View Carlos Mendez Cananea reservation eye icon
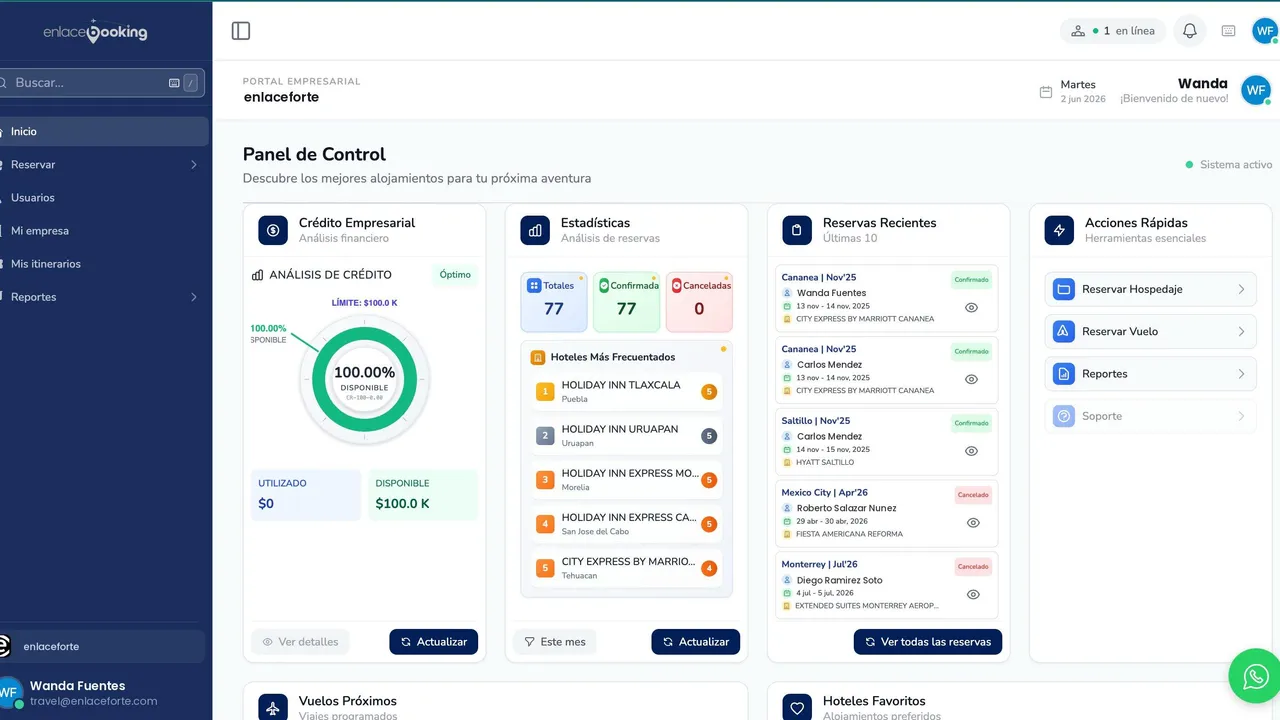This screenshot has height=720, width=1280. coord(971,380)
